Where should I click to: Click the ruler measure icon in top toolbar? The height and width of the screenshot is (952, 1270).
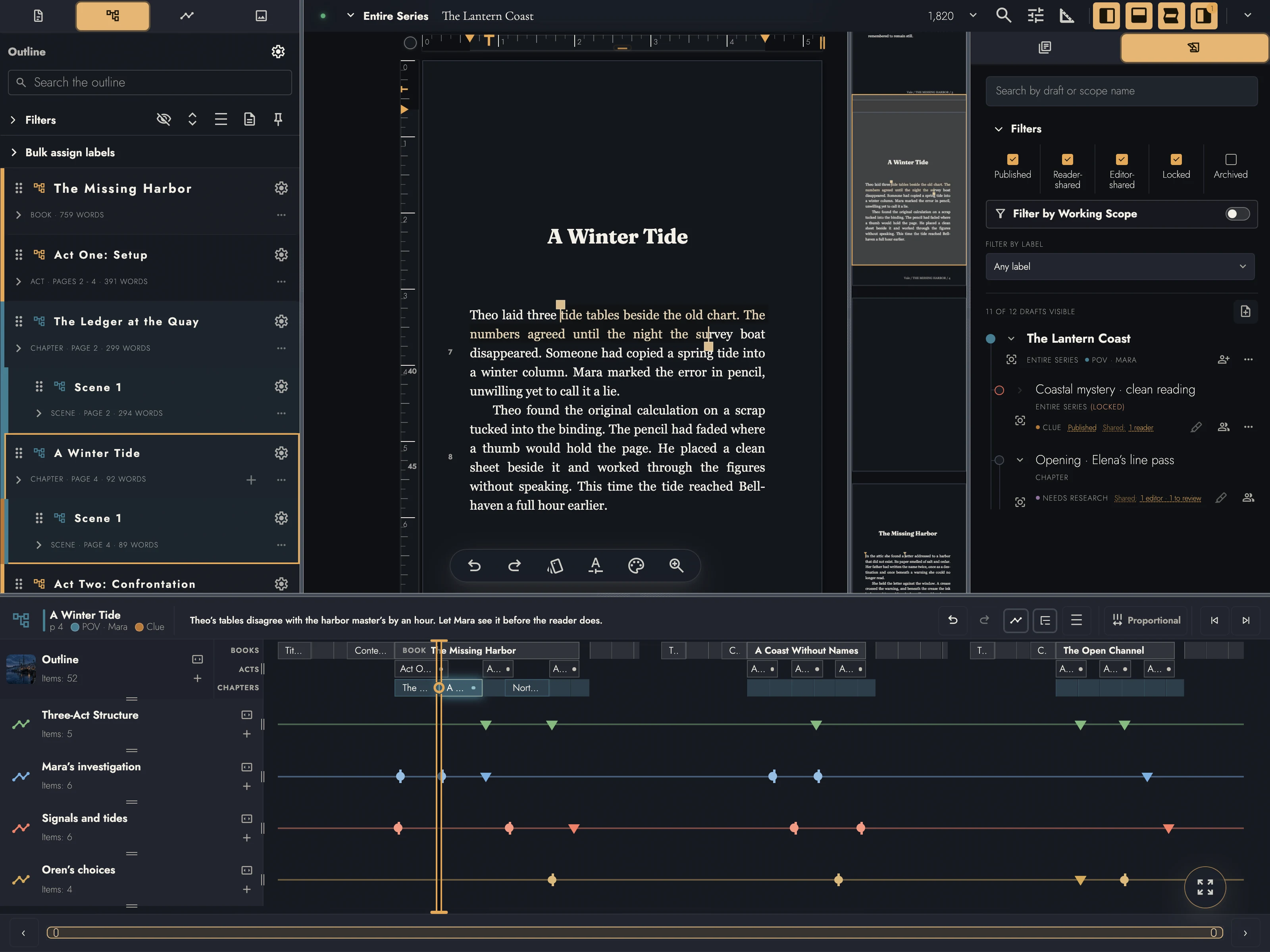(x=1066, y=15)
